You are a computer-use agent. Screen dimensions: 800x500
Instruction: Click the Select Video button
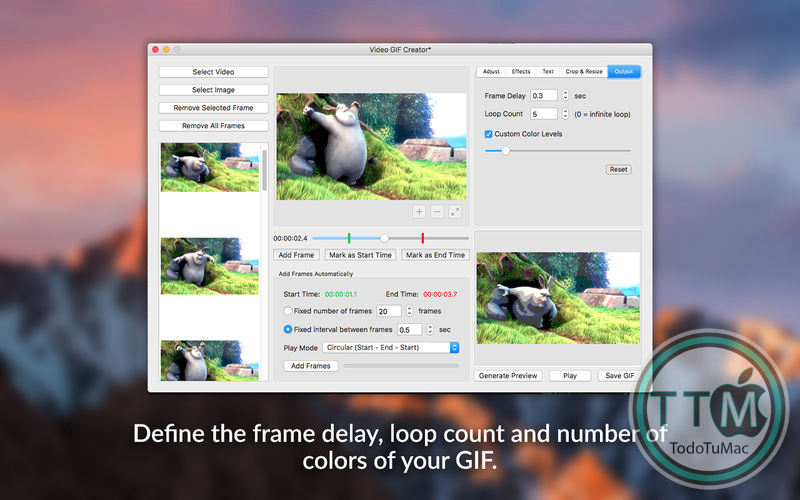(213, 72)
